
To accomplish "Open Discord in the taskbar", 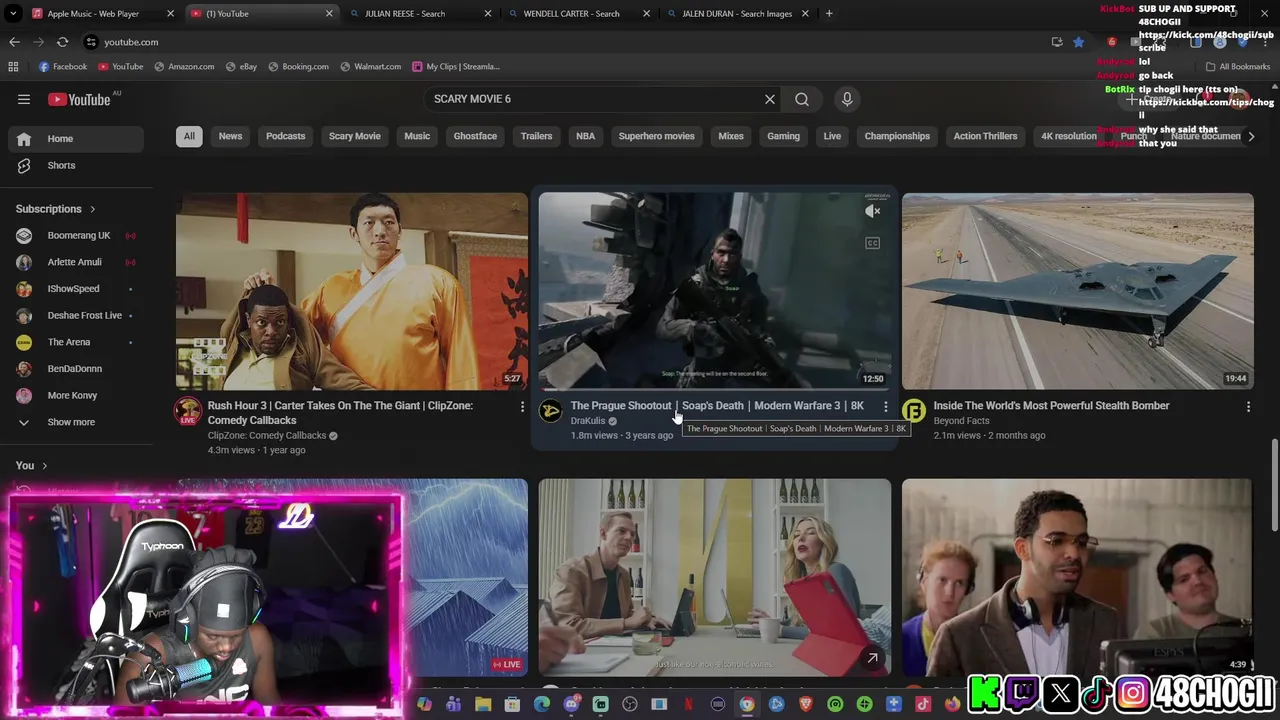I will click(x=571, y=705).
